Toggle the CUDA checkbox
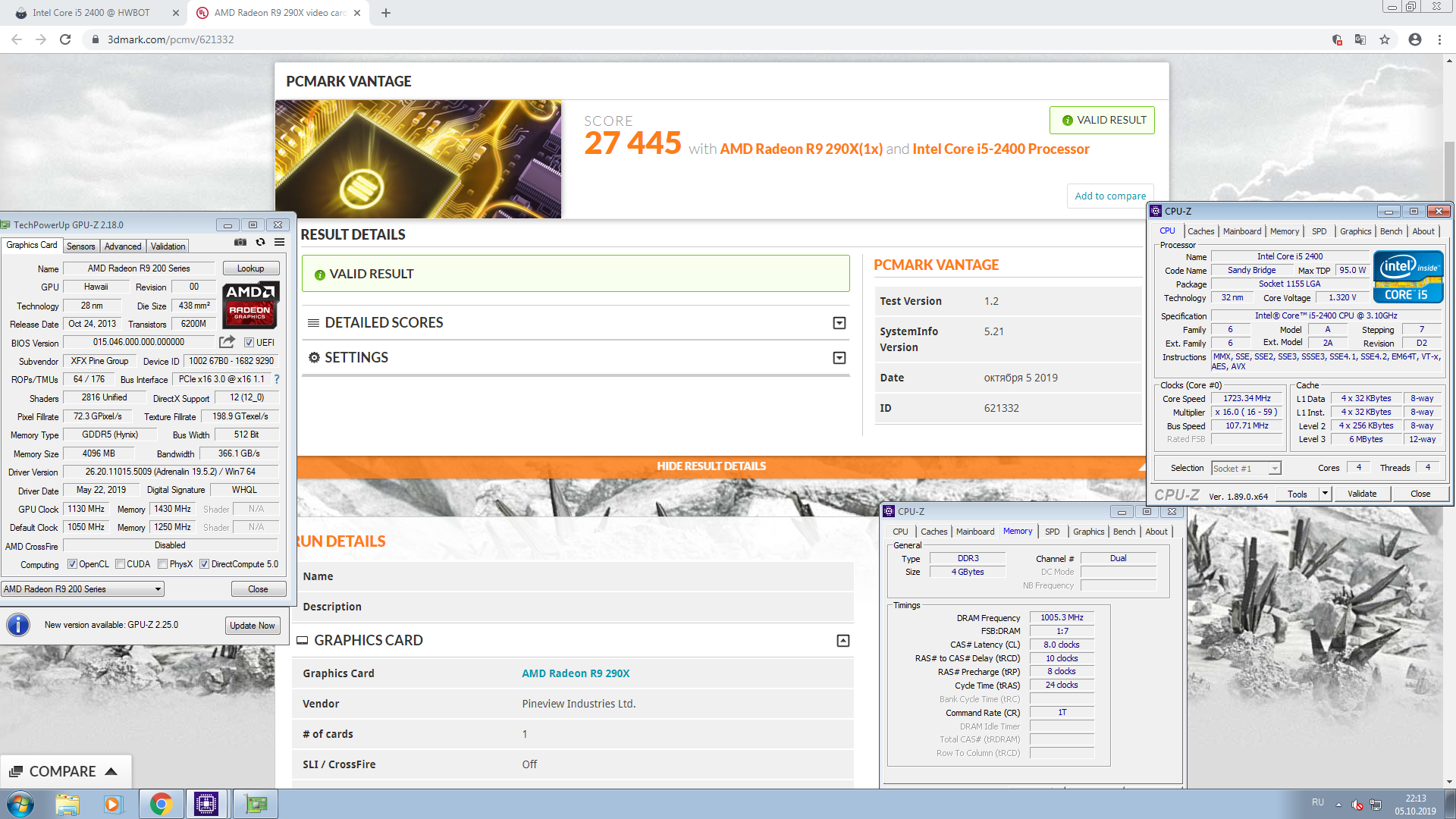The height and width of the screenshot is (819, 1456). click(120, 564)
